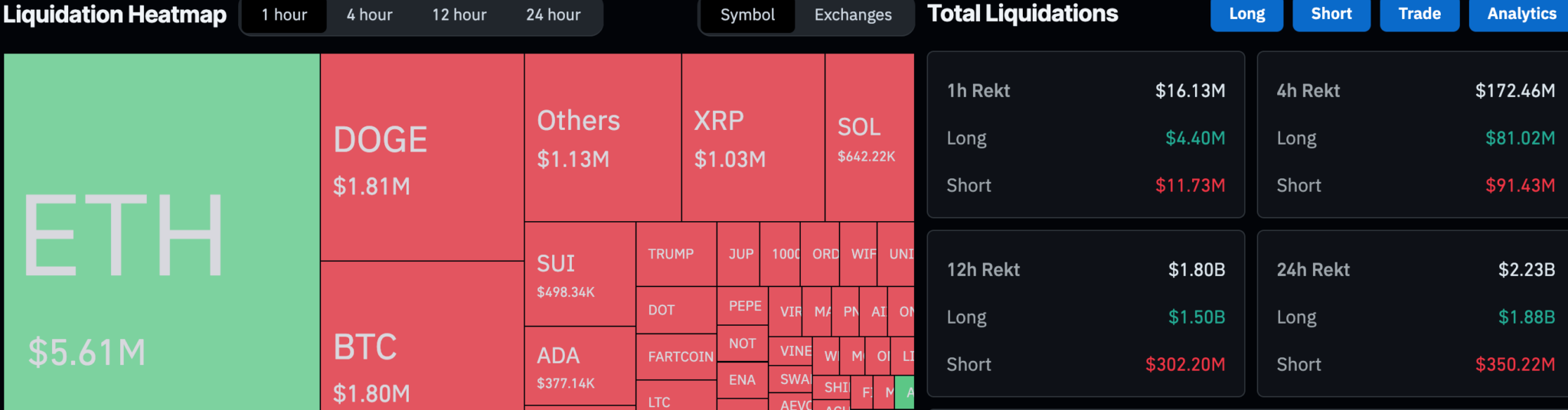Select the 1 hour timeframe tab
This screenshot has height=410, width=1568.
(284, 15)
